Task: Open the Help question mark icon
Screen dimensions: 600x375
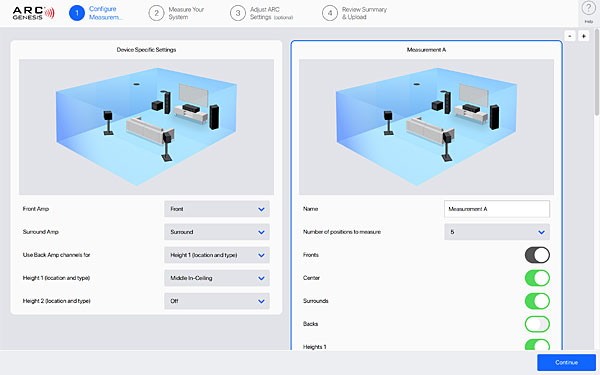Action: [589, 8]
